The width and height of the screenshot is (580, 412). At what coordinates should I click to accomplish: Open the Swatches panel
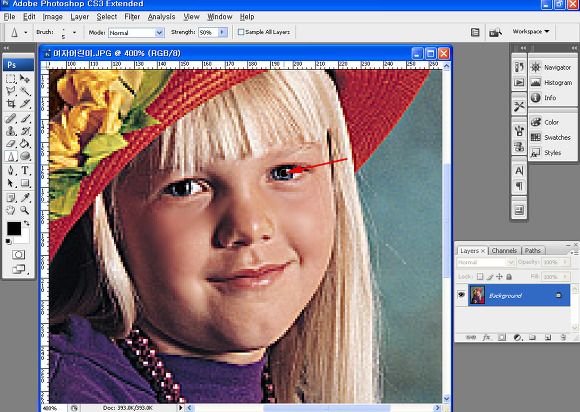coord(552,137)
